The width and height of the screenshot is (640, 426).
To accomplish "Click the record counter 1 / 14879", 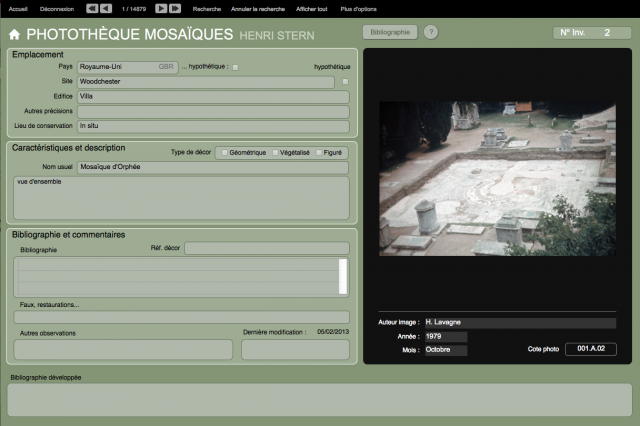I will pyautogui.click(x=134, y=9).
